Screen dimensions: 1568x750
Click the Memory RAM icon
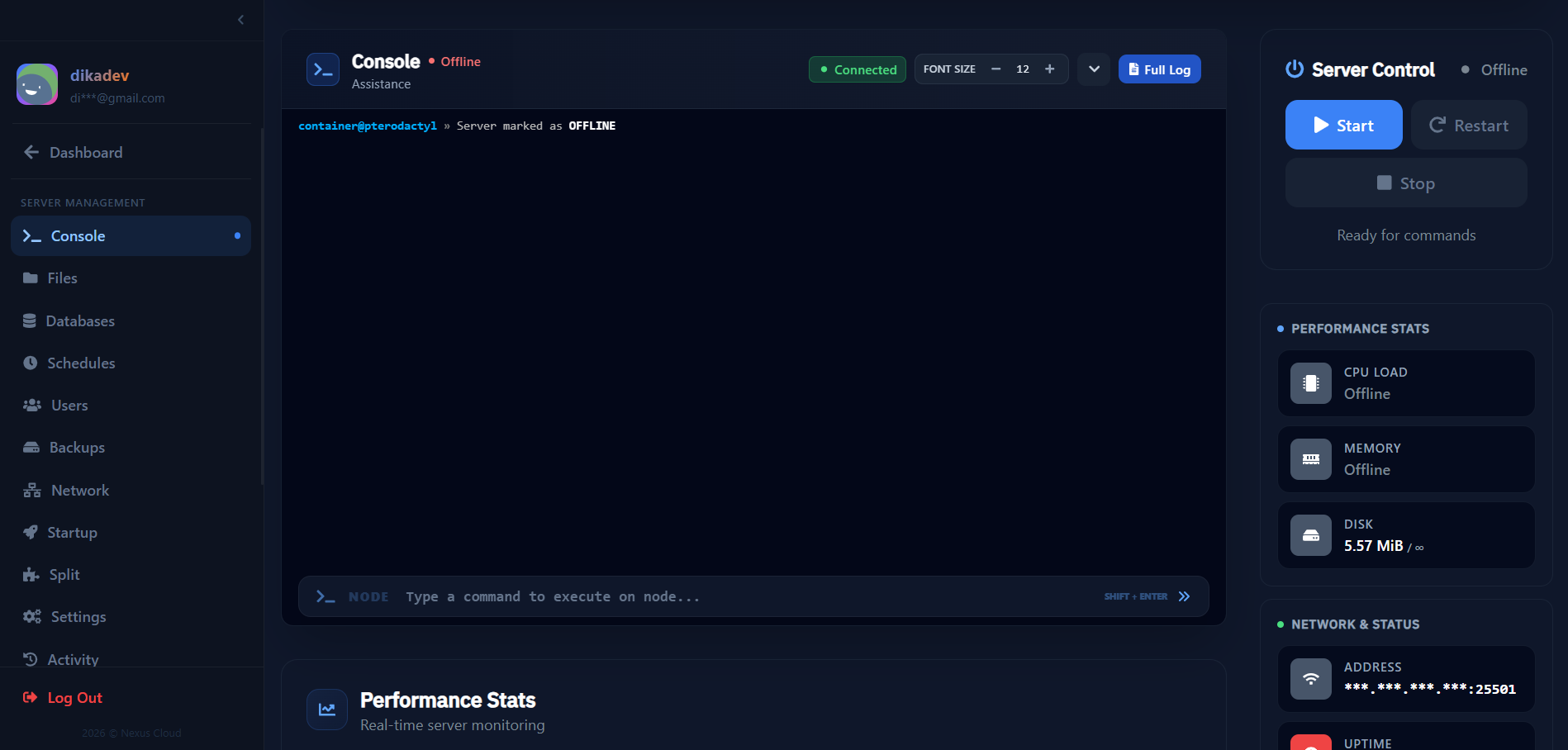1311,459
